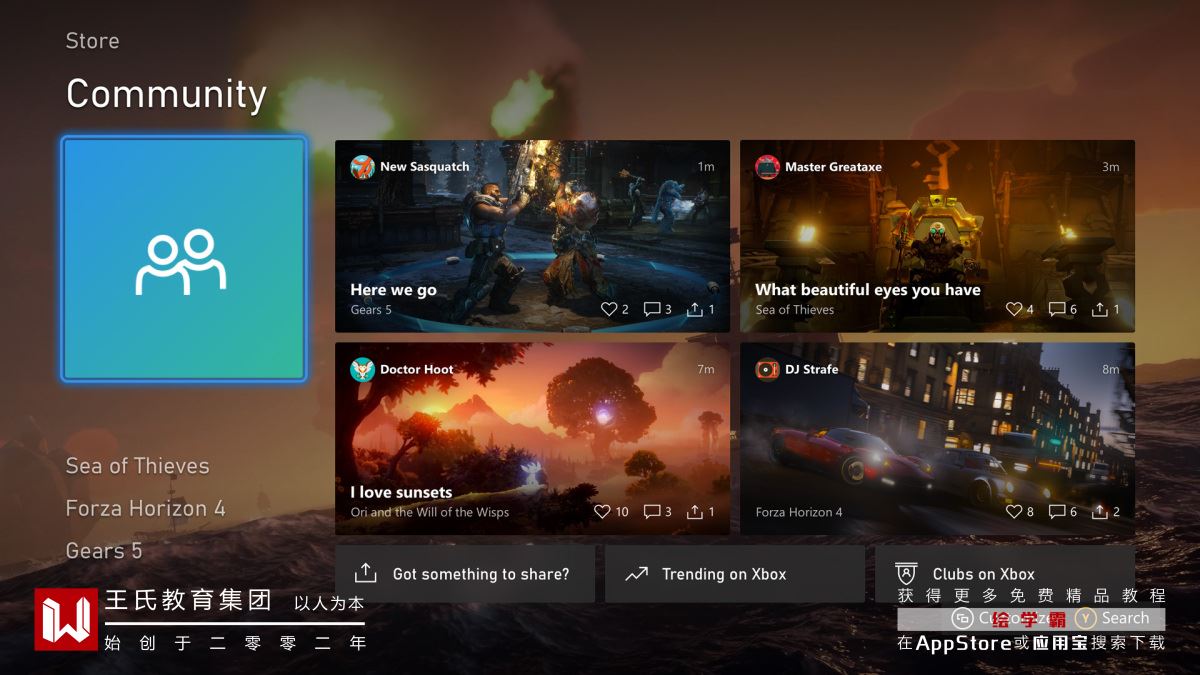Go to the Store section
1200x675 pixels.
pos(92,41)
